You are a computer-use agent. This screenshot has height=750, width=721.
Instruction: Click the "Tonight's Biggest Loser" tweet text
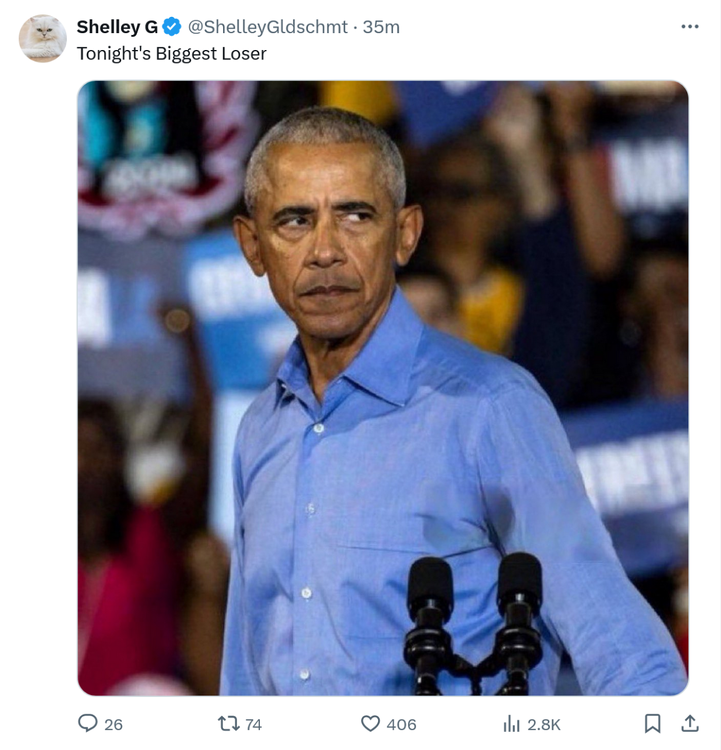(172, 54)
